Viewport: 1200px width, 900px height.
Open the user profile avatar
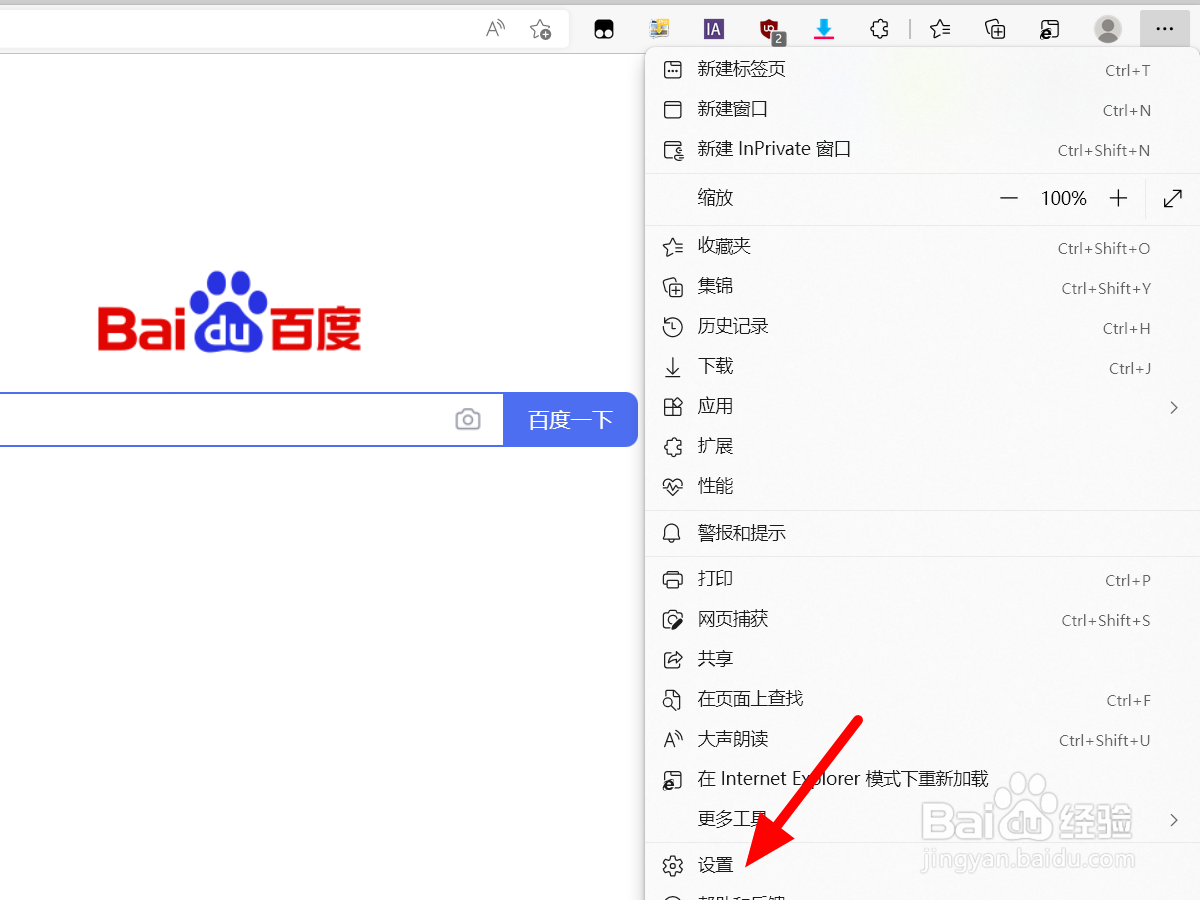(x=1108, y=29)
